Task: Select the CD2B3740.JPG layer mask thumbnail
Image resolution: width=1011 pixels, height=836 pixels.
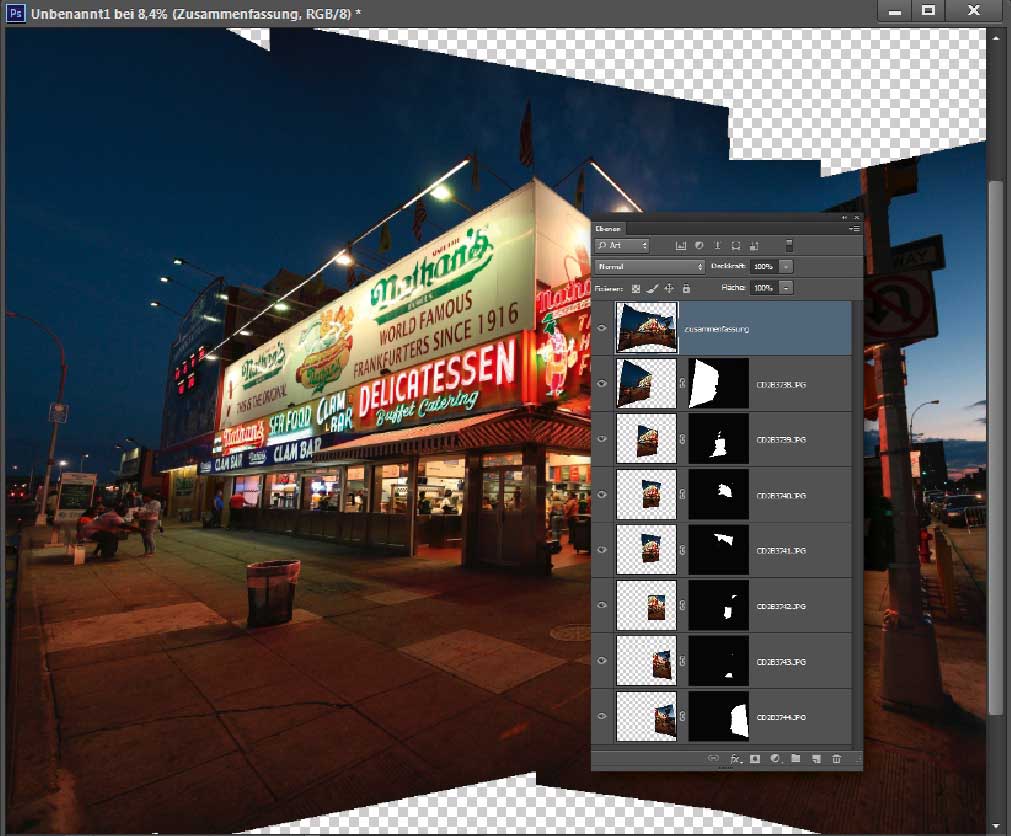Action: (x=719, y=494)
